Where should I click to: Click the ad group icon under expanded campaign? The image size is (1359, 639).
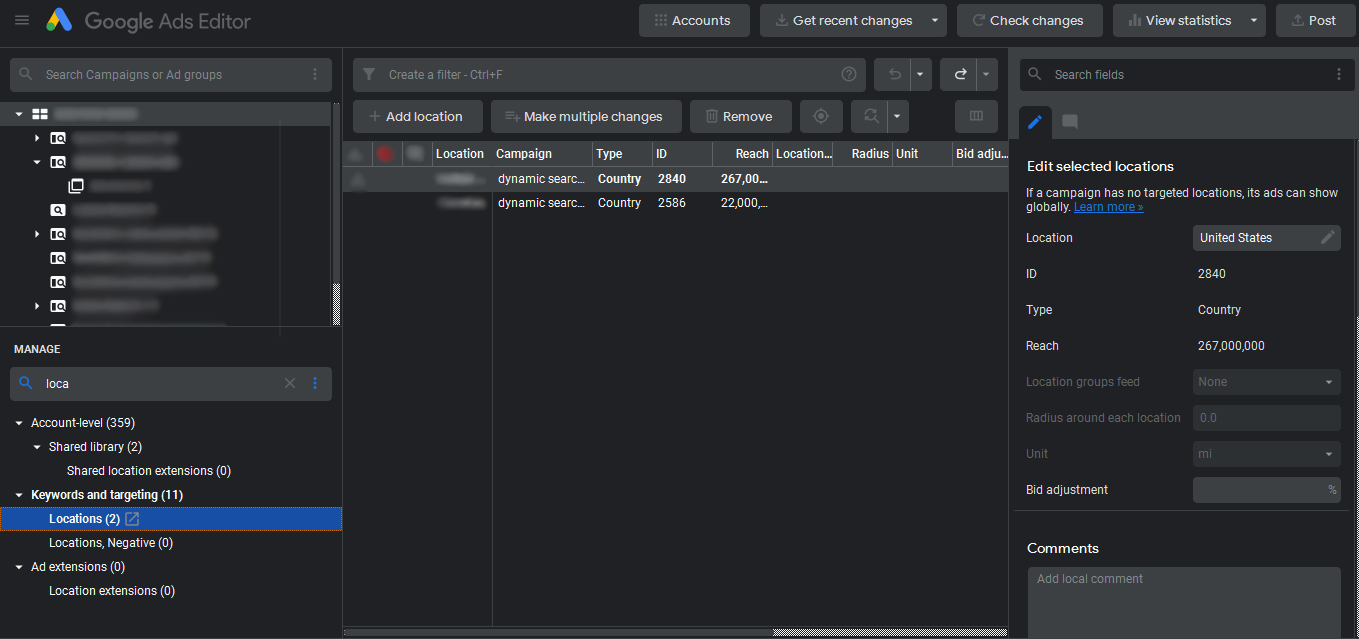pos(76,186)
